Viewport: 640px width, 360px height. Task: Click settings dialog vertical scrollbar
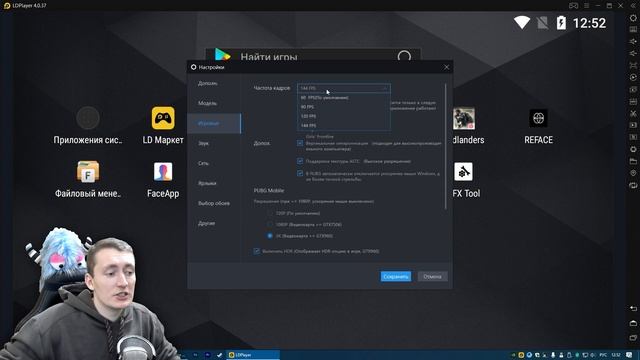coord(445,147)
